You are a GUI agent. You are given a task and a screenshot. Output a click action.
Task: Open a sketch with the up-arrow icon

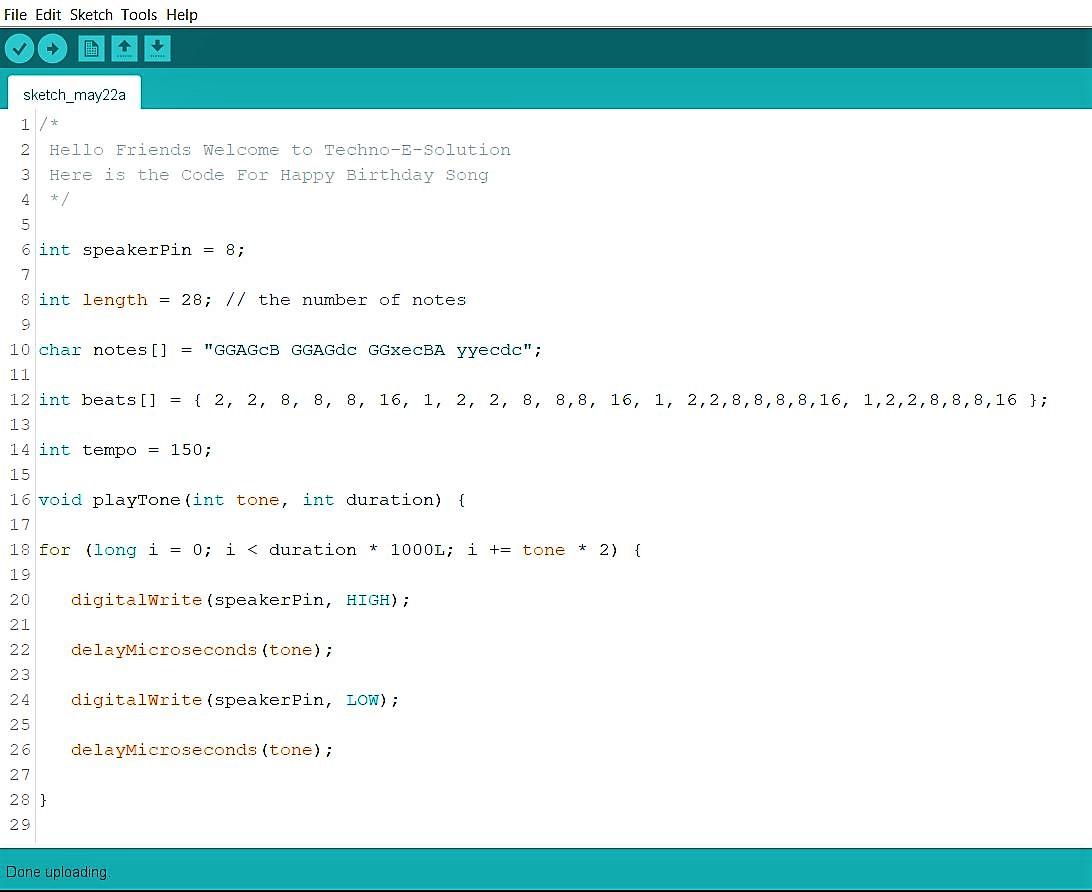click(124, 49)
